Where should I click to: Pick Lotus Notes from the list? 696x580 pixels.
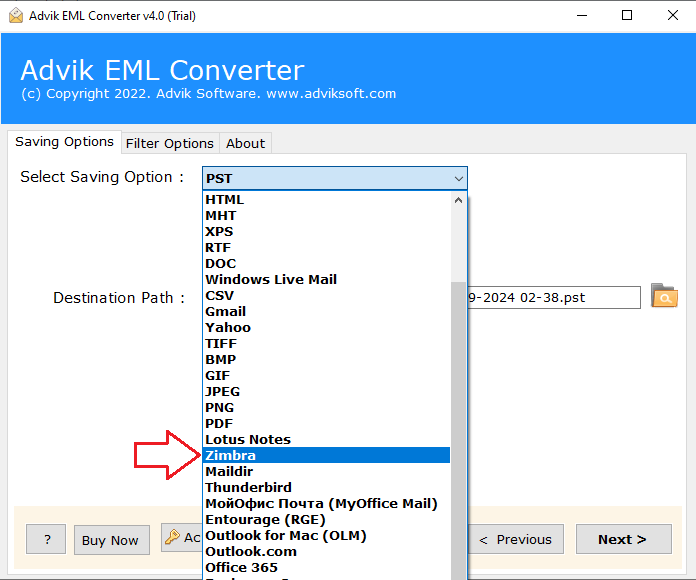click(x=327, y=439)
